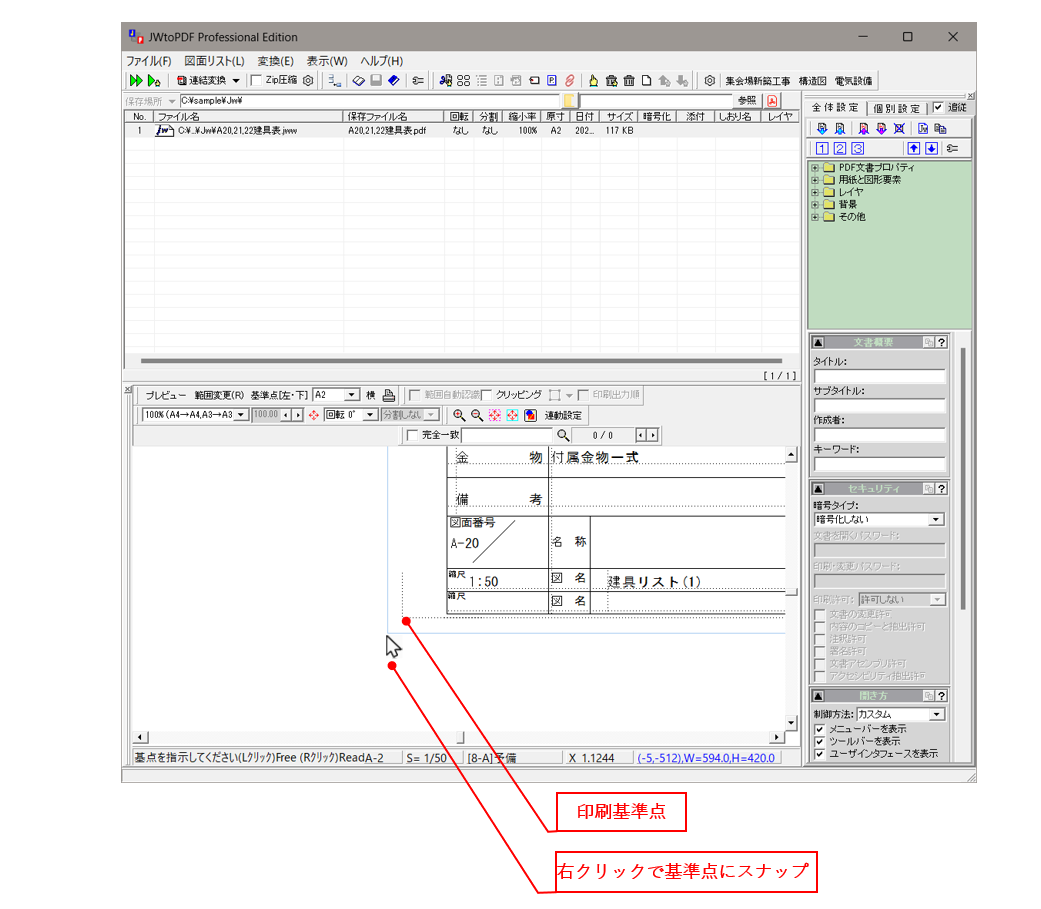
Task: Check the 完全一致 checkbox
Action: [x=412, y=435]
